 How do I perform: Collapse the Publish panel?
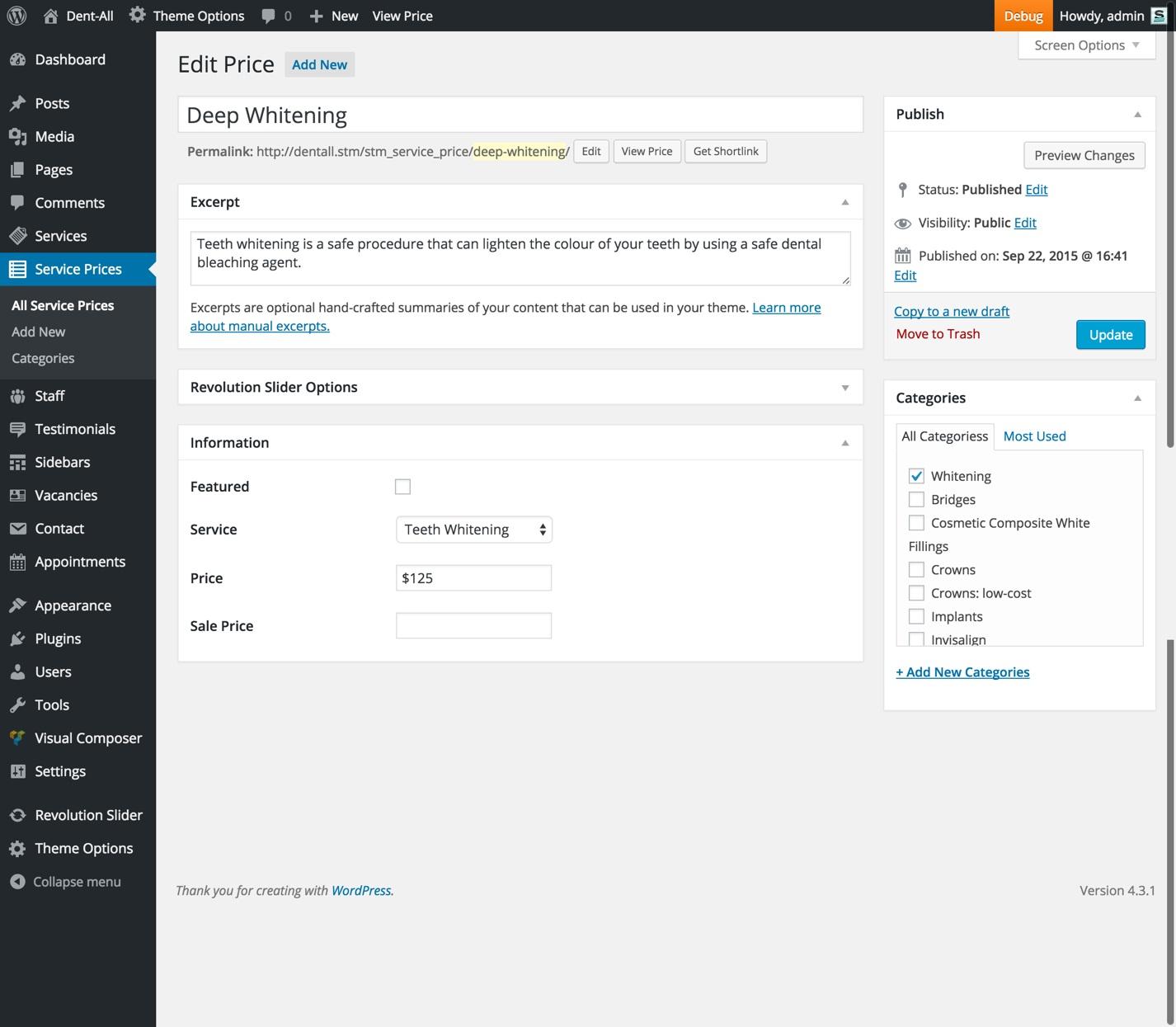coord(1137,115)
